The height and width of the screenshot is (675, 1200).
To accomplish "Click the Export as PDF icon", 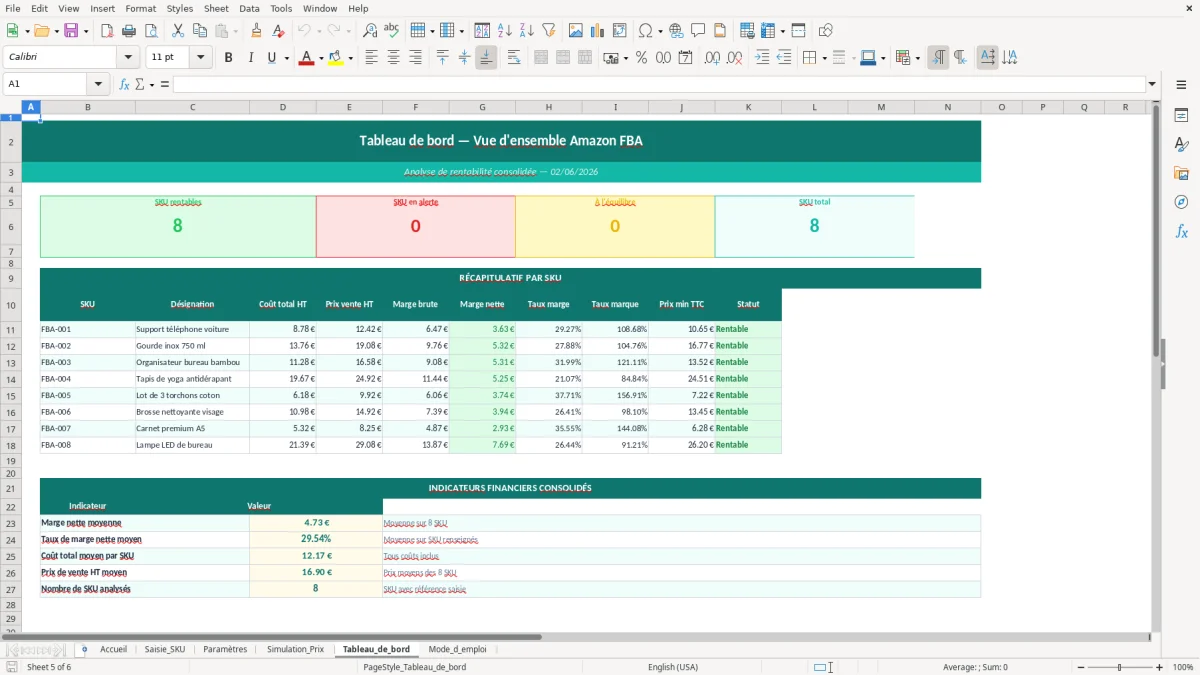I will [x=107, y=31].
